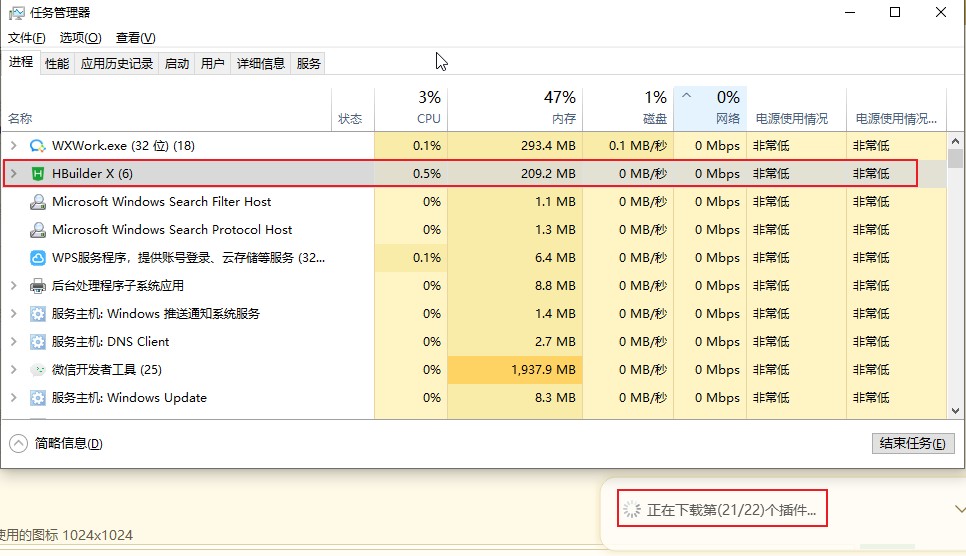This screenshot has height=556, width=966.
Task: Switch to the 性能 tab
Action: [x=57, y=64]
